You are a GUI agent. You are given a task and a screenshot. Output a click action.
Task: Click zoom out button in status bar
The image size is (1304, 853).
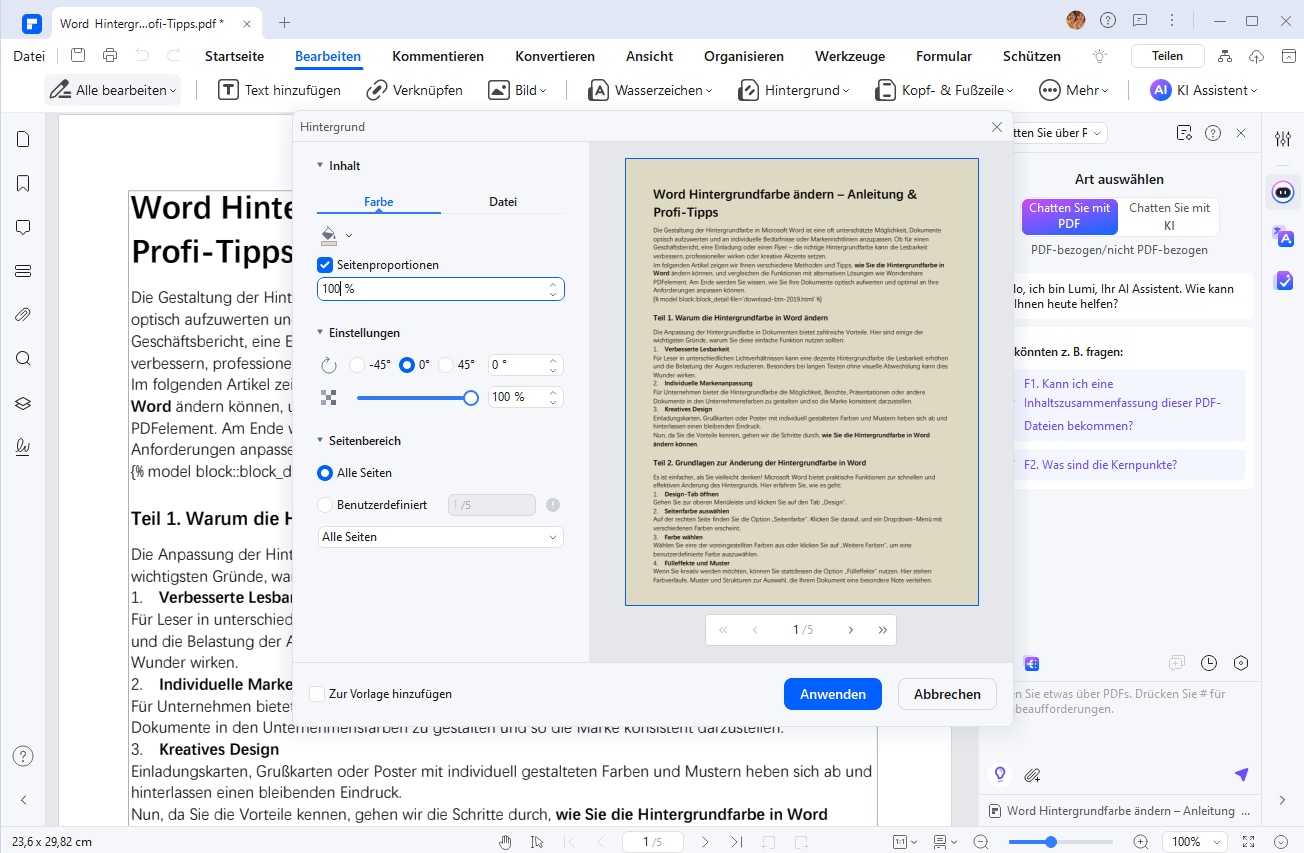point(981,842)
